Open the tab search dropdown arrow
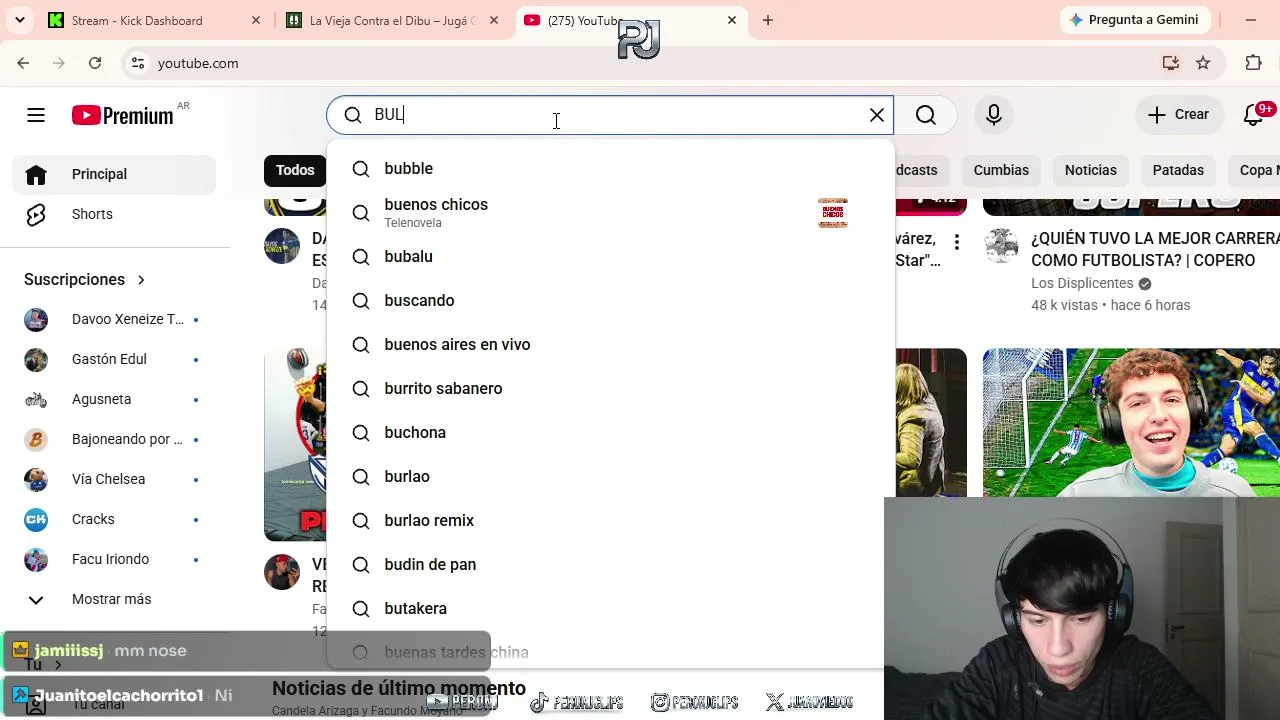This screenshot has width=1280, height=720. [x=20, y=20]
